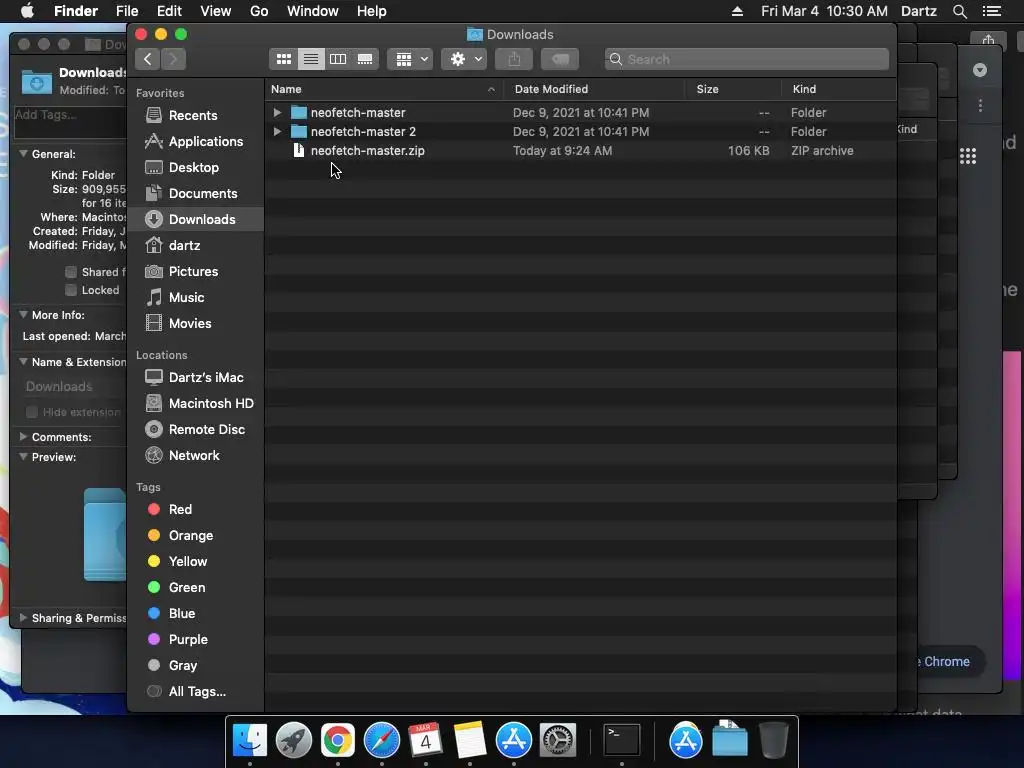Open Desktop in the sidebar
1024x768 pixels.
click(x=196, y=167)
